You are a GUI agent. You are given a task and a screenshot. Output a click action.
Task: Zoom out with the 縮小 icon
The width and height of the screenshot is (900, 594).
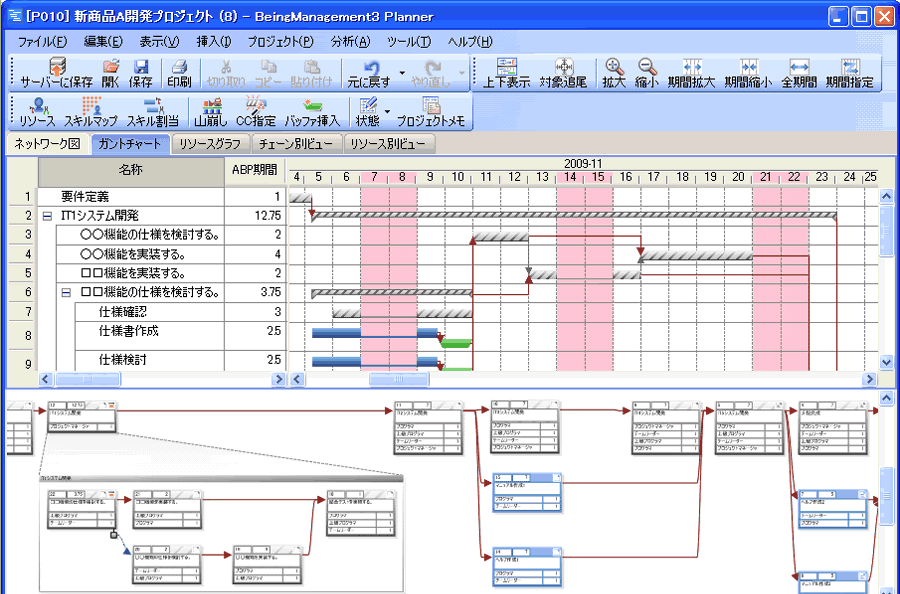coord(646,73)
